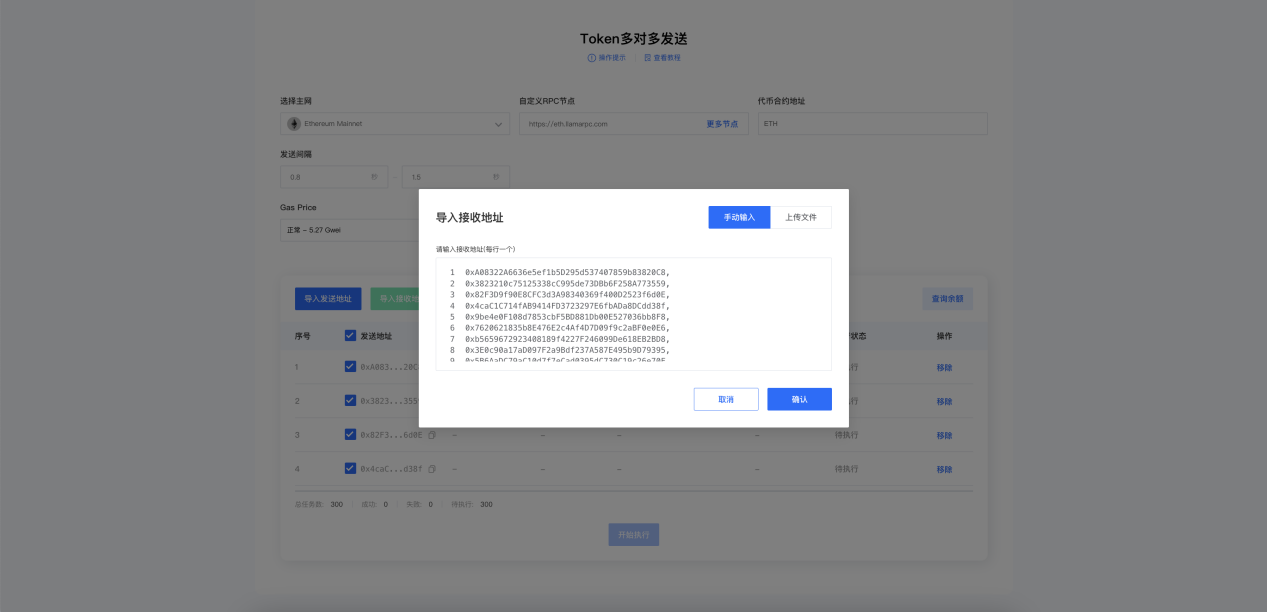This screenshot has width=1267, height=612.
Task: Click the 0x4caC...d38f sender address text
Action: tap(392, 469)
